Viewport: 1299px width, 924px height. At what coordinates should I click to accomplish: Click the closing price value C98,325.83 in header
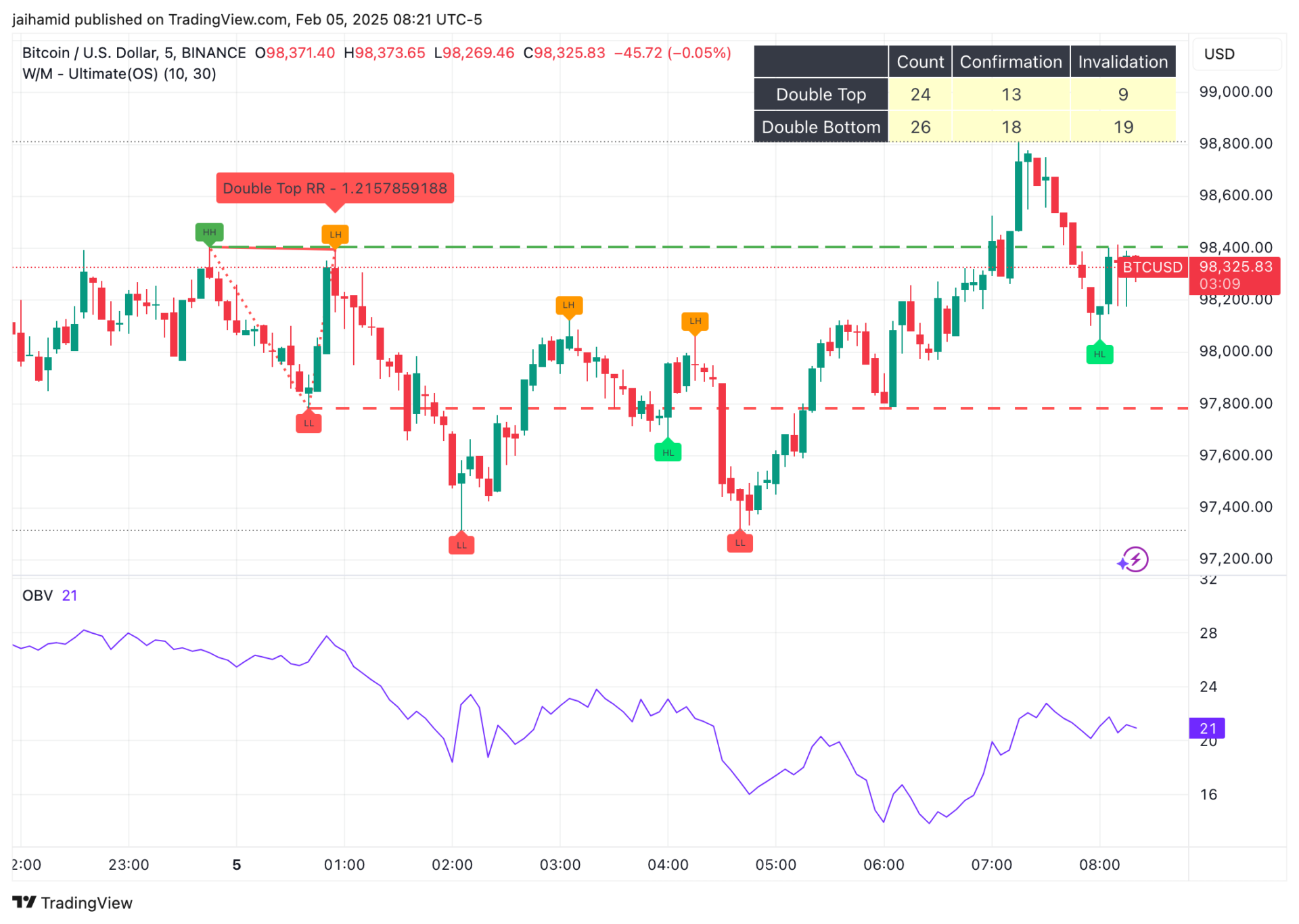click(564, 53)
